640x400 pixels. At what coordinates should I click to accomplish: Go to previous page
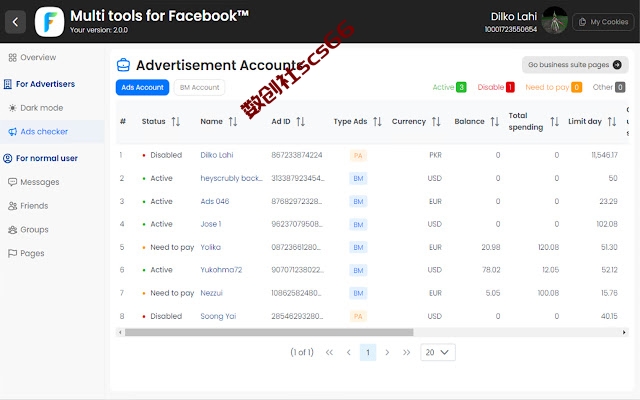[x=349, y=353]
